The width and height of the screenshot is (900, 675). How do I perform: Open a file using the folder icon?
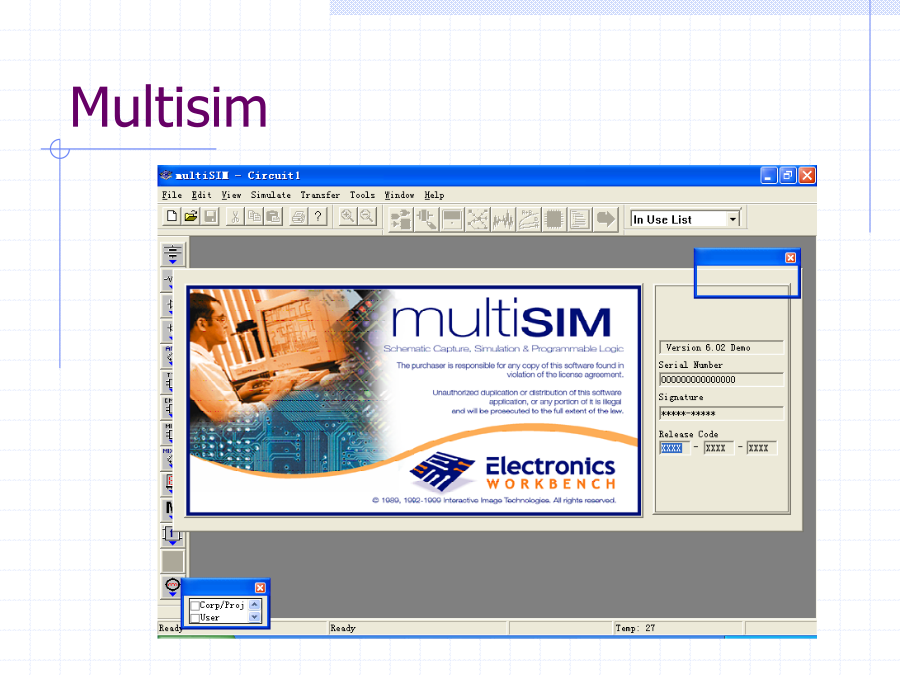[x=191, y=216]
